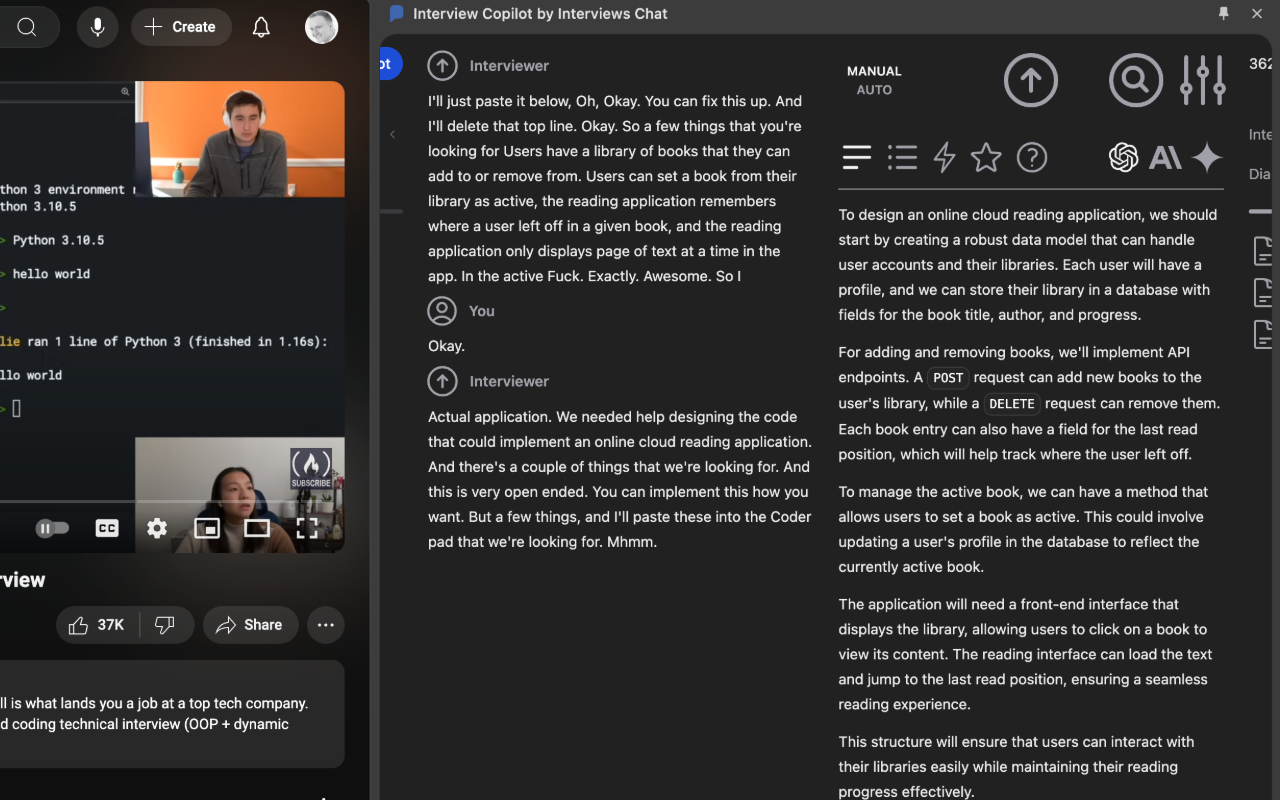Click the large upload arrow icon
Viewport: 1280px width, 800px height.
(1030, 80)
